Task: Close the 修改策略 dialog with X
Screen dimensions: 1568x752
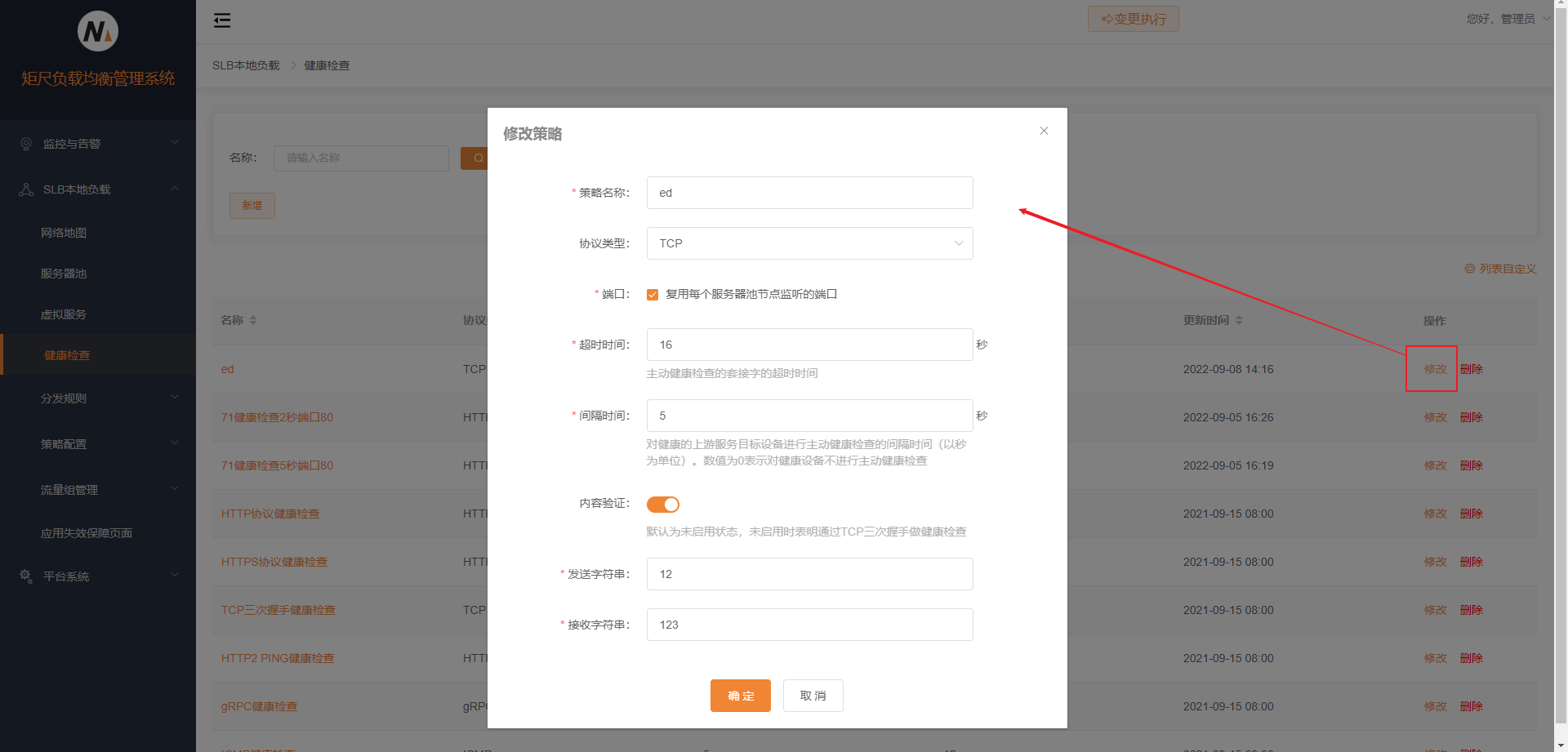Action: (1044, 131)
